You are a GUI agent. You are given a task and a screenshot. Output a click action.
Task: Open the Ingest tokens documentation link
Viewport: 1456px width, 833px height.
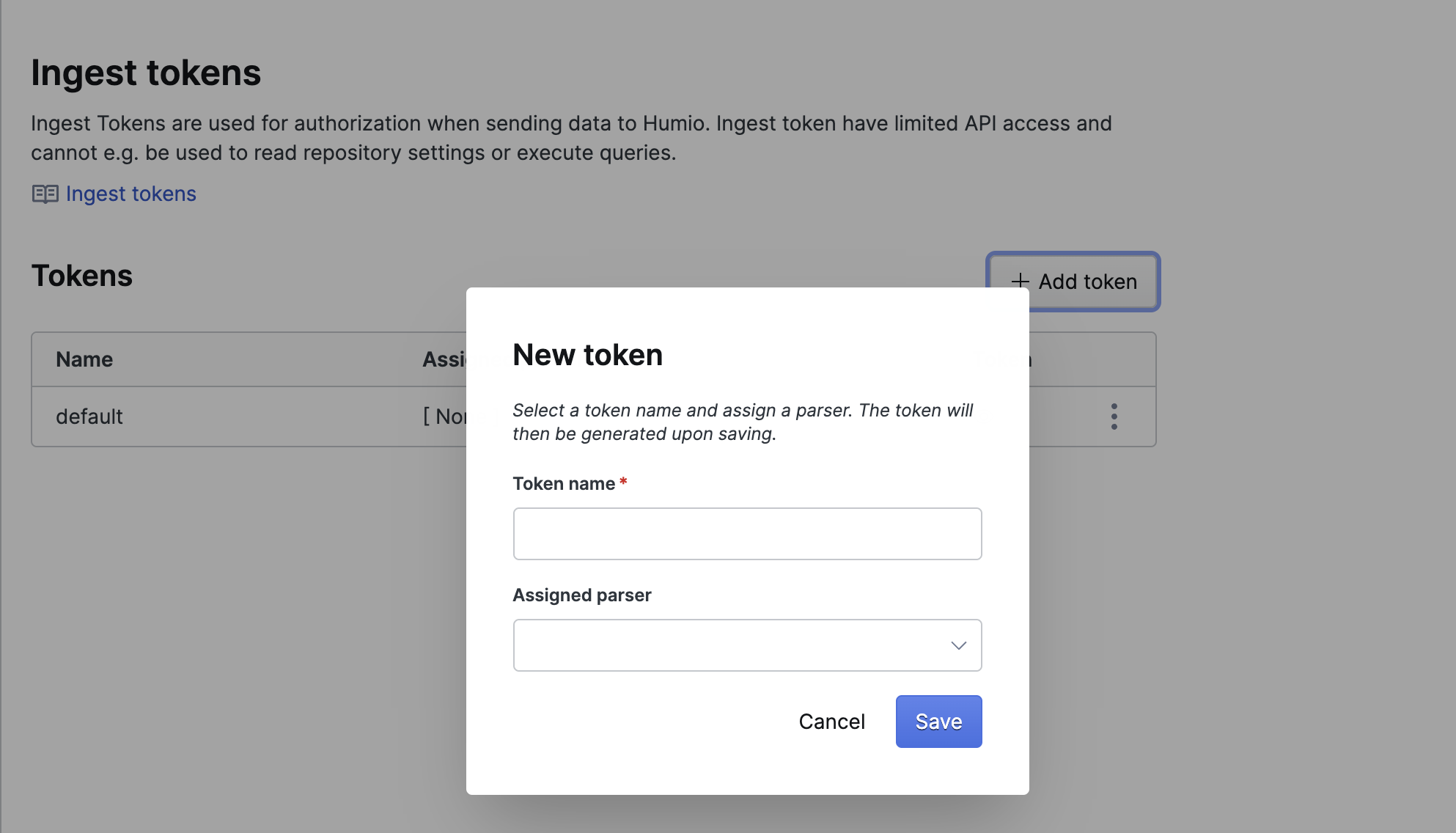tap(130, 194)
